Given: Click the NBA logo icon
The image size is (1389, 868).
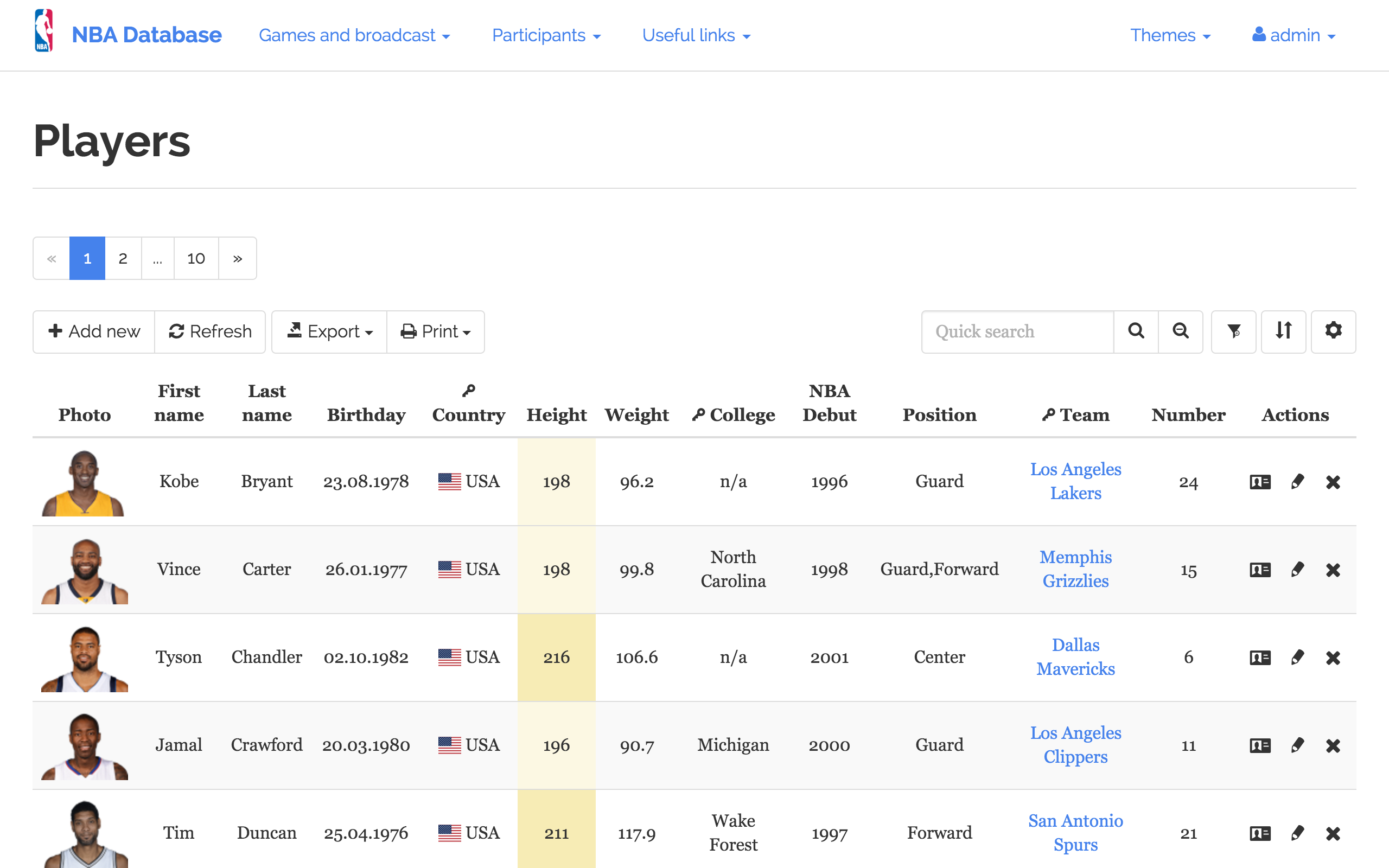Looking at the screenshot, I should [x=44, y=31].
